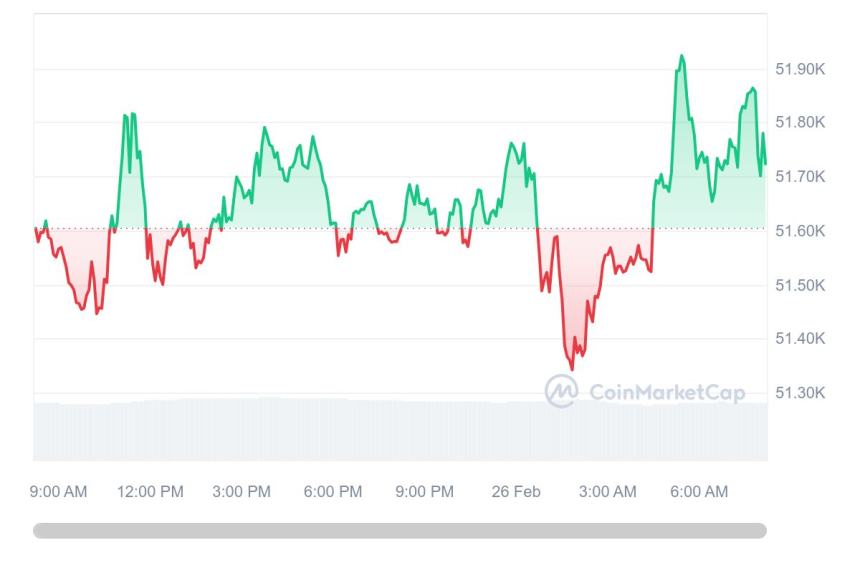
Task: Click the horizontal scrollbar below the chart
Action: 400,531
